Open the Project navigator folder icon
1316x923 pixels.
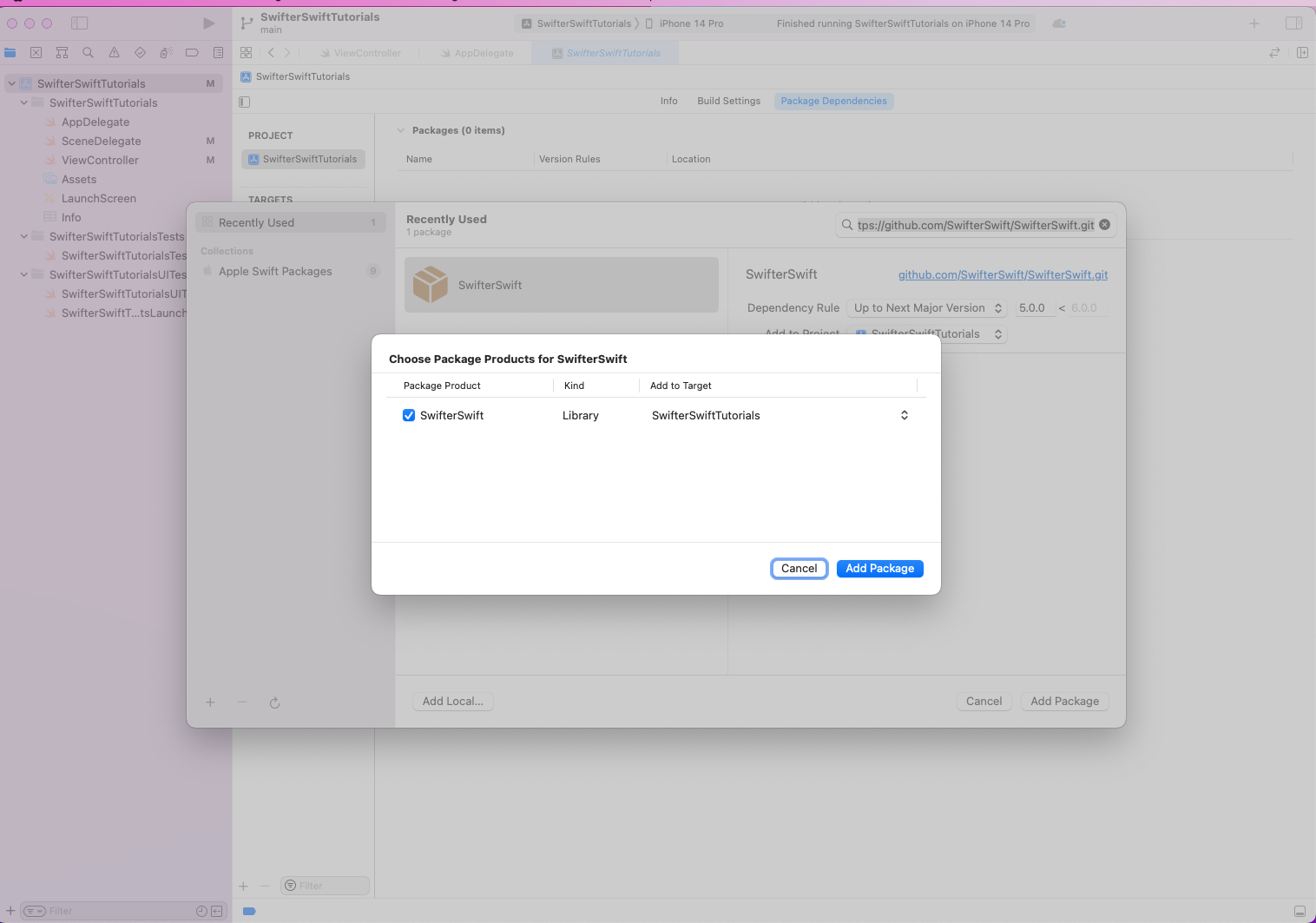tap(10, 53)
